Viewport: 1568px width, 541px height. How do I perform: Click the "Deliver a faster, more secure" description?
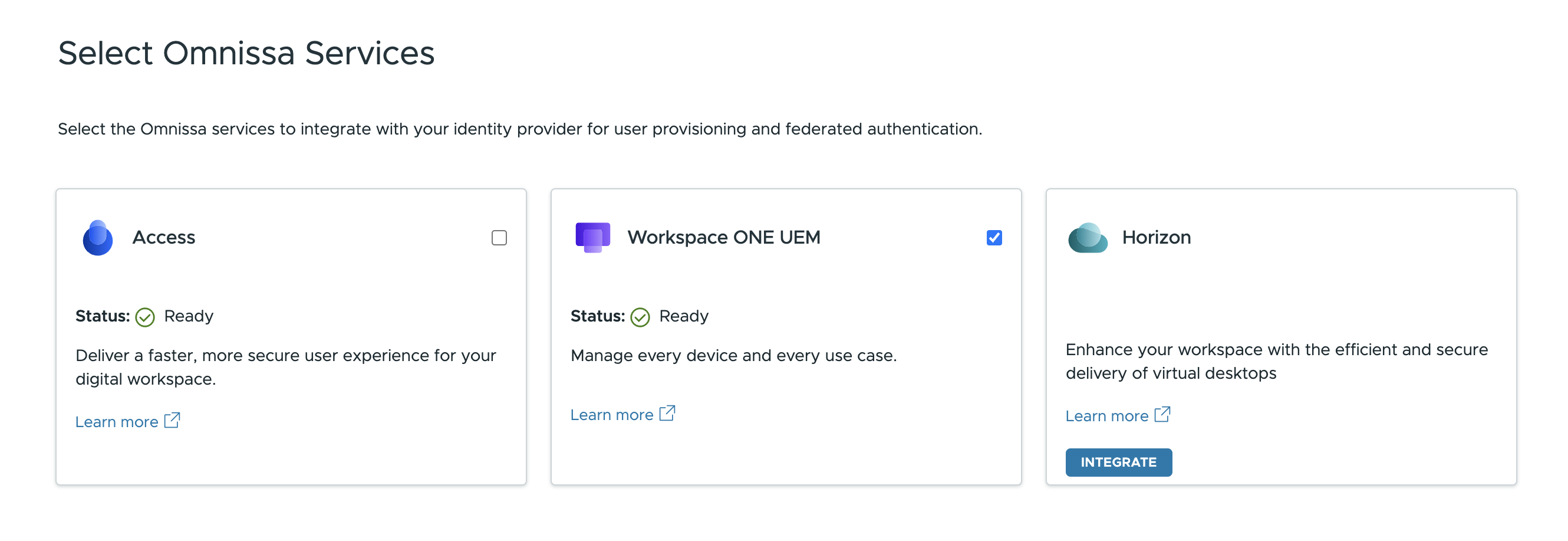click(285, 368)
